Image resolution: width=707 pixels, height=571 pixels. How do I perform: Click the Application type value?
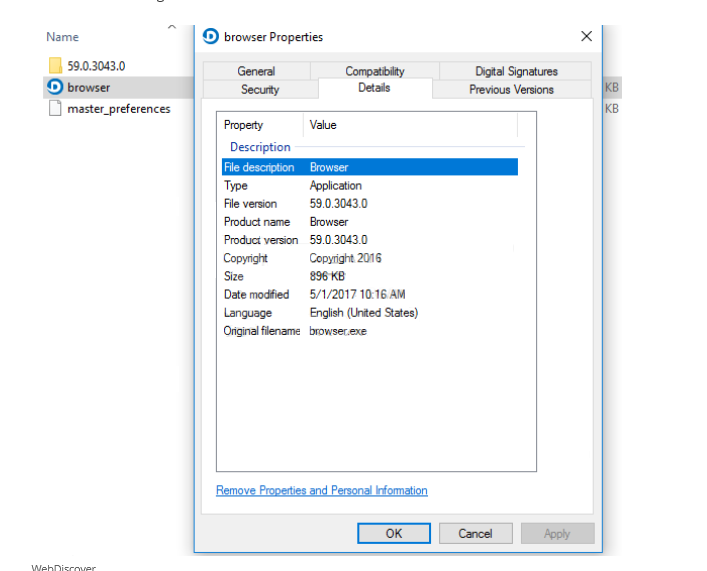coord(336,185)
